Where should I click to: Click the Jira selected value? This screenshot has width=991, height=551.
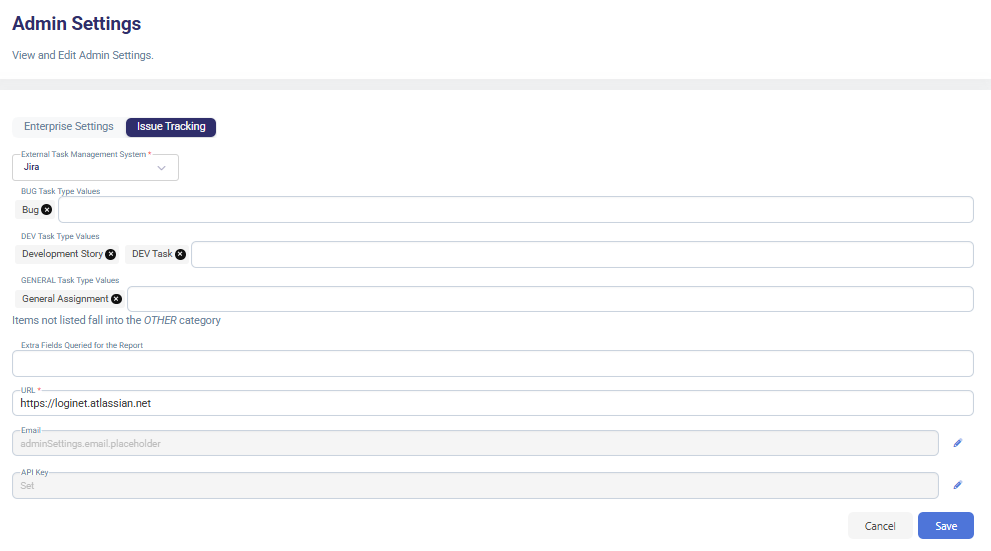32,167
